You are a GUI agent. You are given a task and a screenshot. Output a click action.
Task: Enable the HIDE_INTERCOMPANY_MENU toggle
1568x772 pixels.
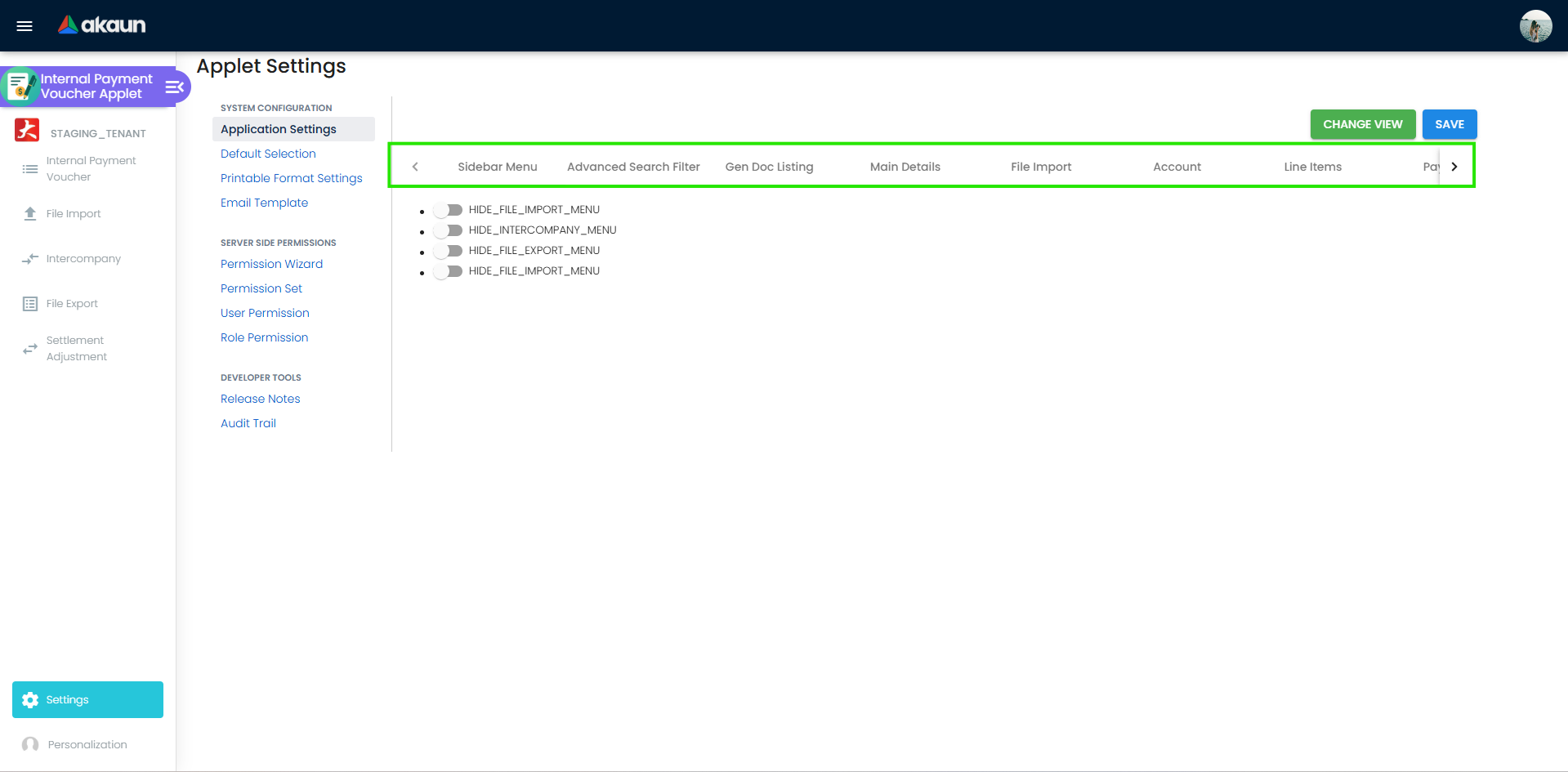coord(448,230)
